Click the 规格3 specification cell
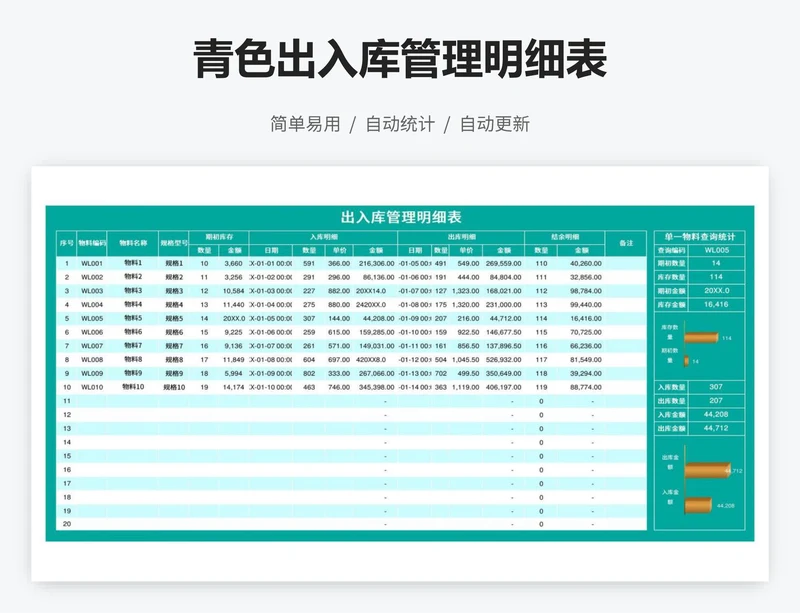This screenshot has height=613, width=800. click(174, 291)
